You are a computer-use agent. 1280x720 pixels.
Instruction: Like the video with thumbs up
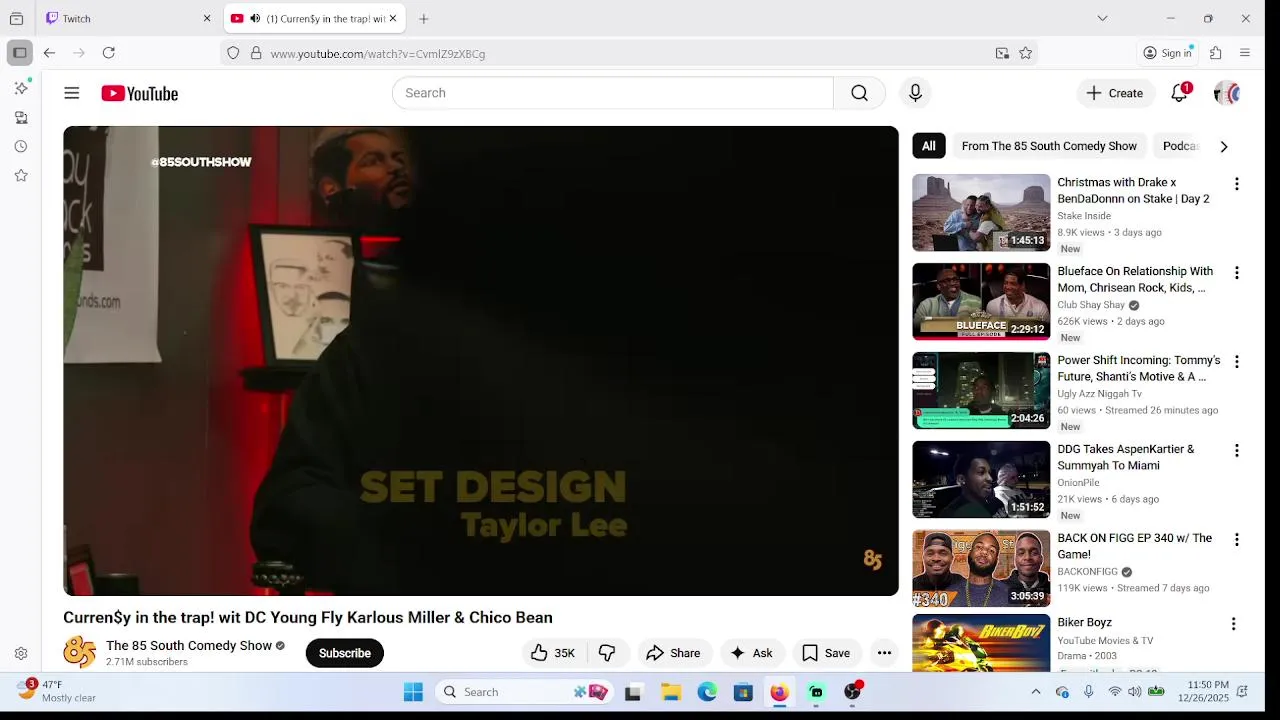[553, 653]
